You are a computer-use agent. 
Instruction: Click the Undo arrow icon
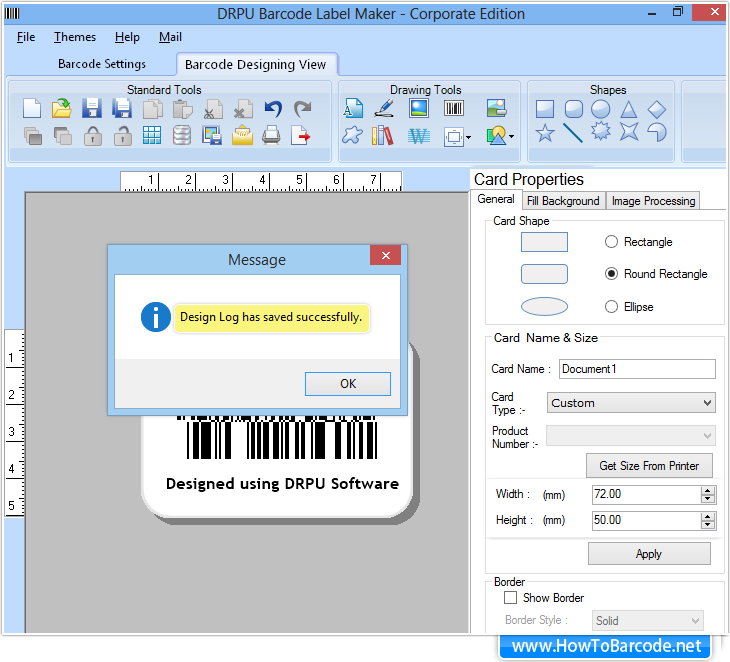tap(273, 108)
